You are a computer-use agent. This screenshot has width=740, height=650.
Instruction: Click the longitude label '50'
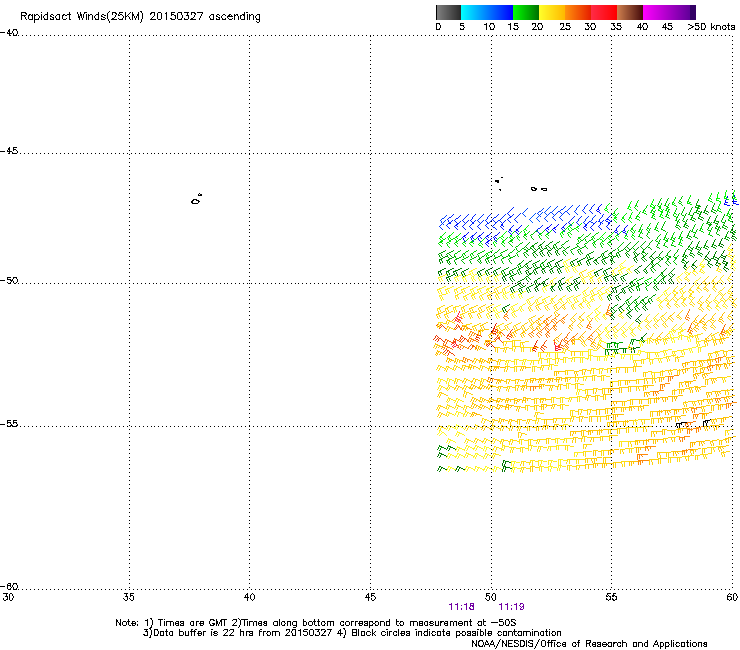[491, 597]
